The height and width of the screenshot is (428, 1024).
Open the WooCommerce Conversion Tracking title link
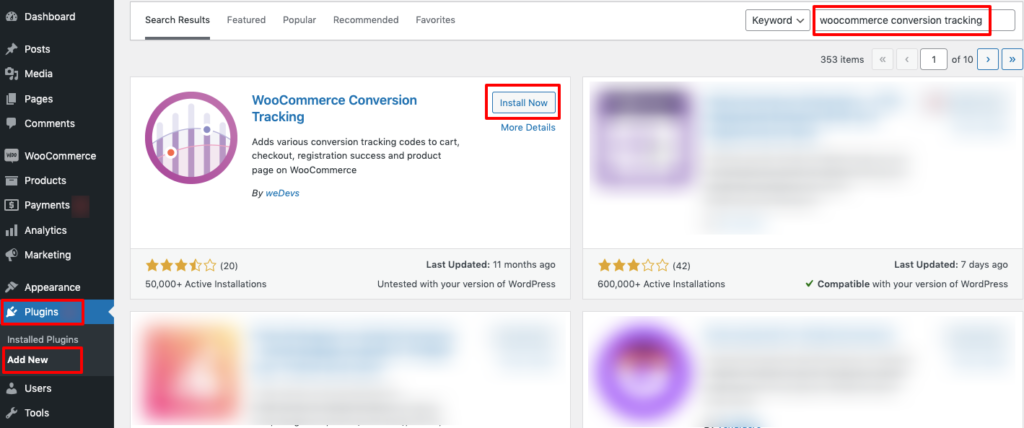tap(334, 108)
